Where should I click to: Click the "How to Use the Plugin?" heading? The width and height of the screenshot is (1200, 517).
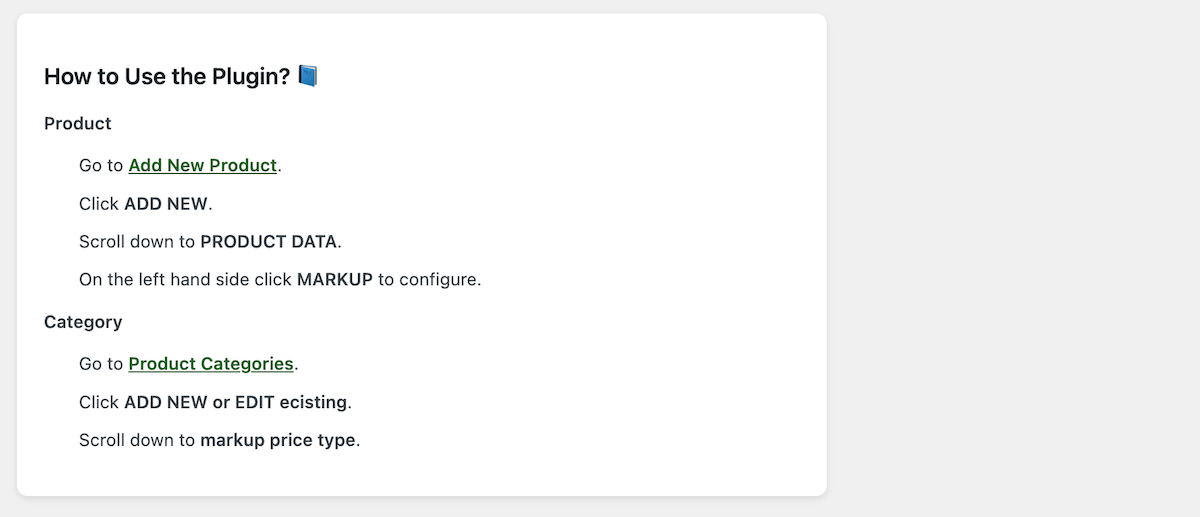point(167,77)
